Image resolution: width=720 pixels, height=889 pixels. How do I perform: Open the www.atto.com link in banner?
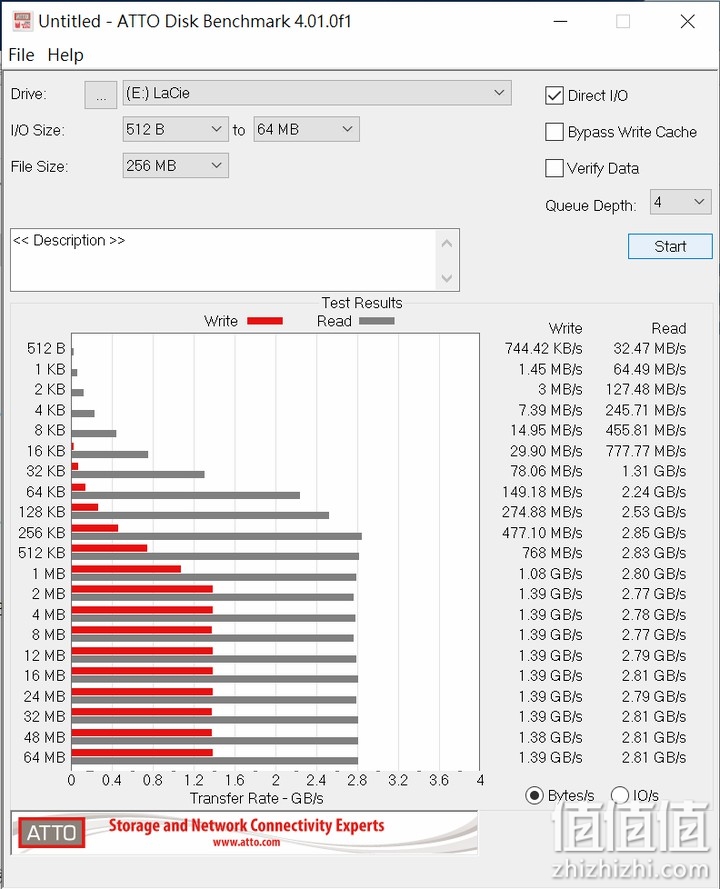(x=246, y=843)
